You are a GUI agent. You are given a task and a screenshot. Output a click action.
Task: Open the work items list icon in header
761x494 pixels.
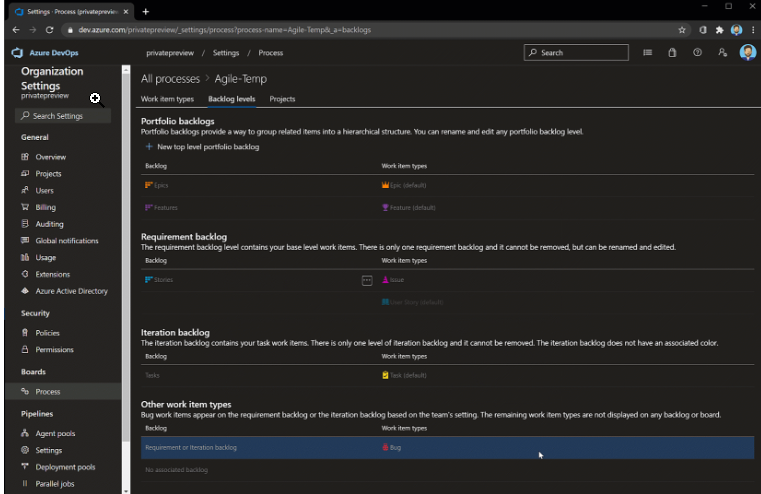click(x=647, y=52)
